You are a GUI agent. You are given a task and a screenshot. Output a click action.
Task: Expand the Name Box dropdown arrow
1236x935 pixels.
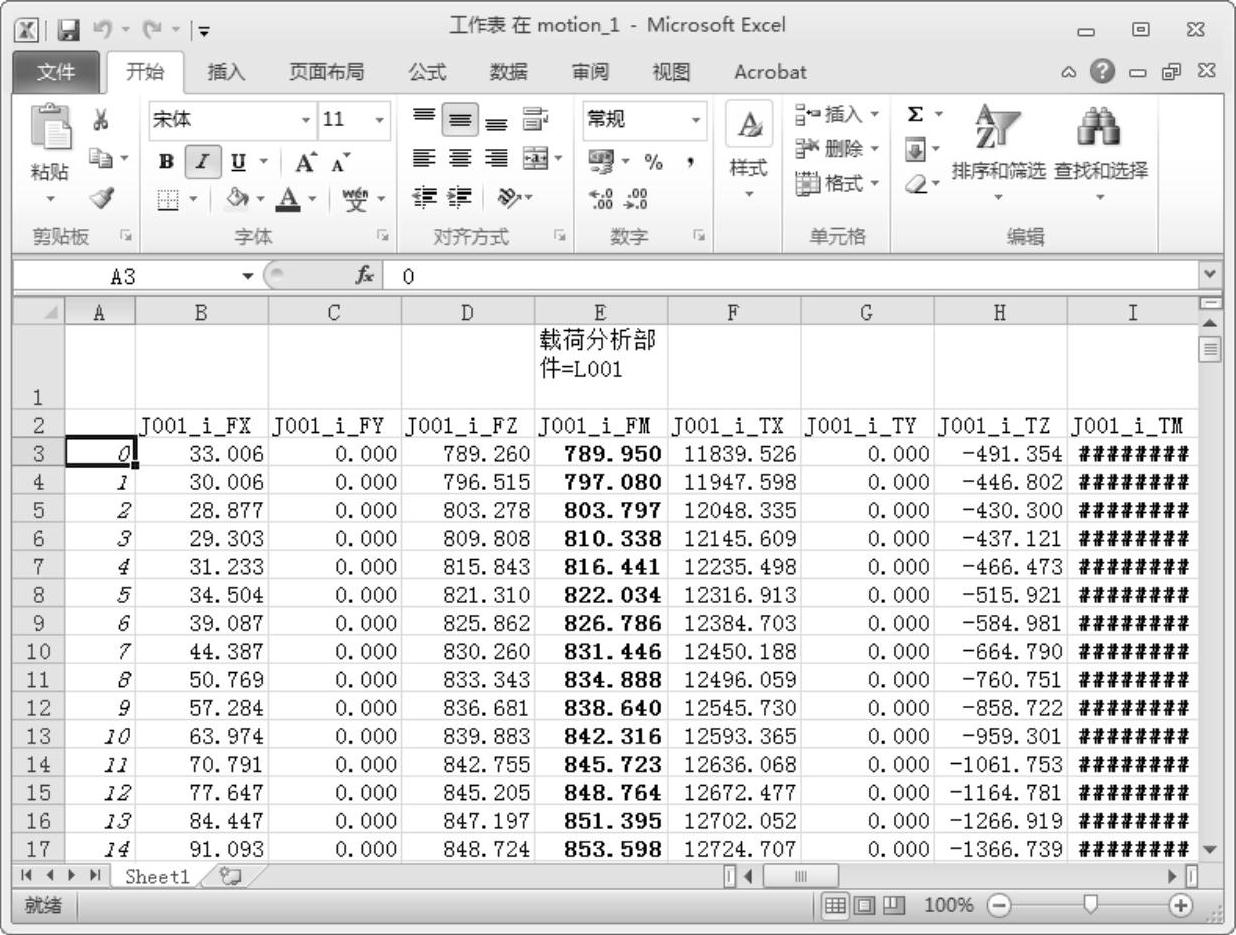248,278
